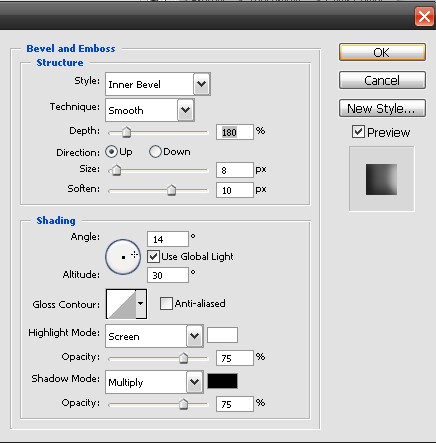Click the Angle value field
This screenshot has width=436, height=443.
tap(168, 239)
